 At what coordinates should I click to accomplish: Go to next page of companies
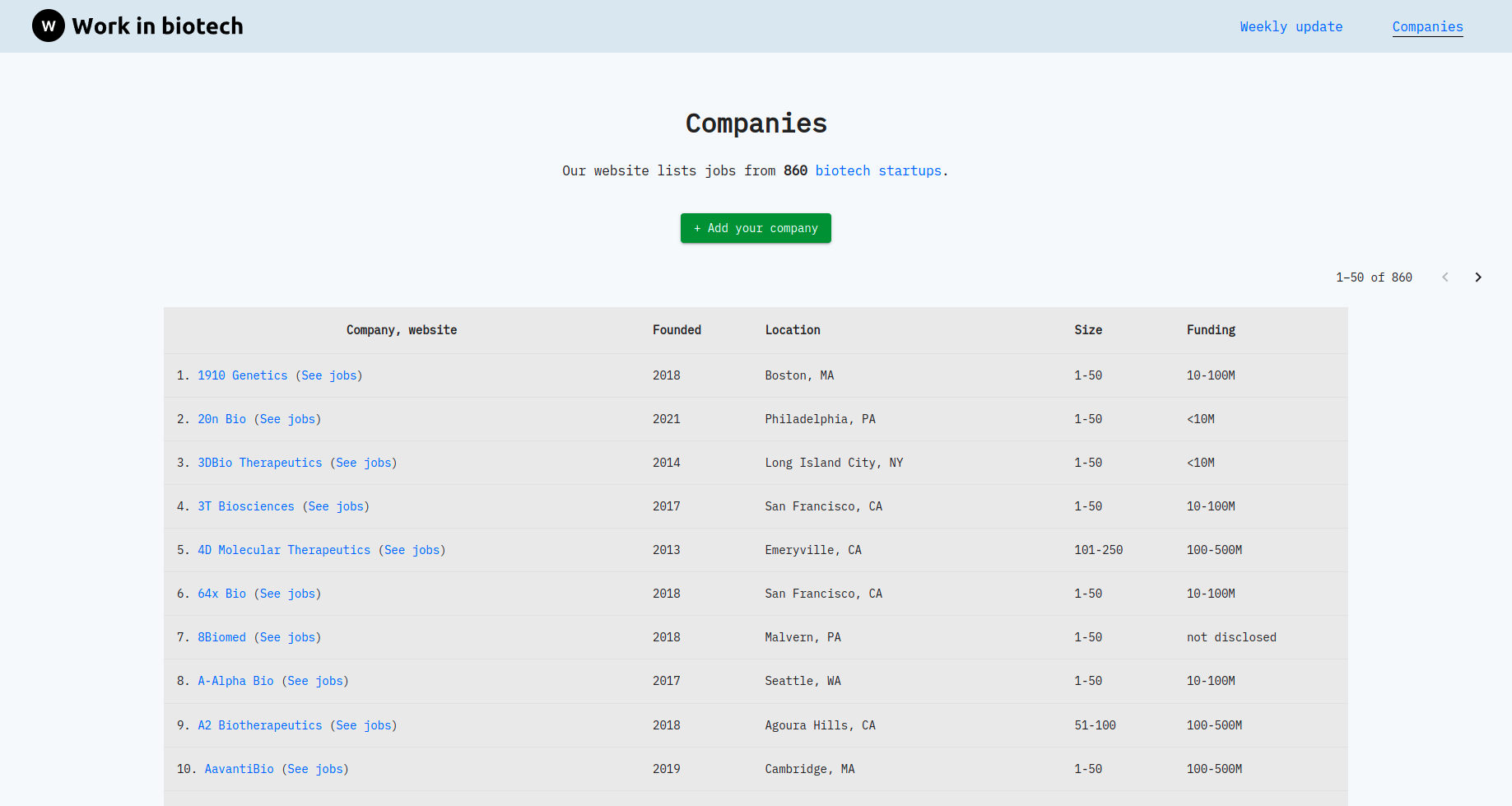1478,277
